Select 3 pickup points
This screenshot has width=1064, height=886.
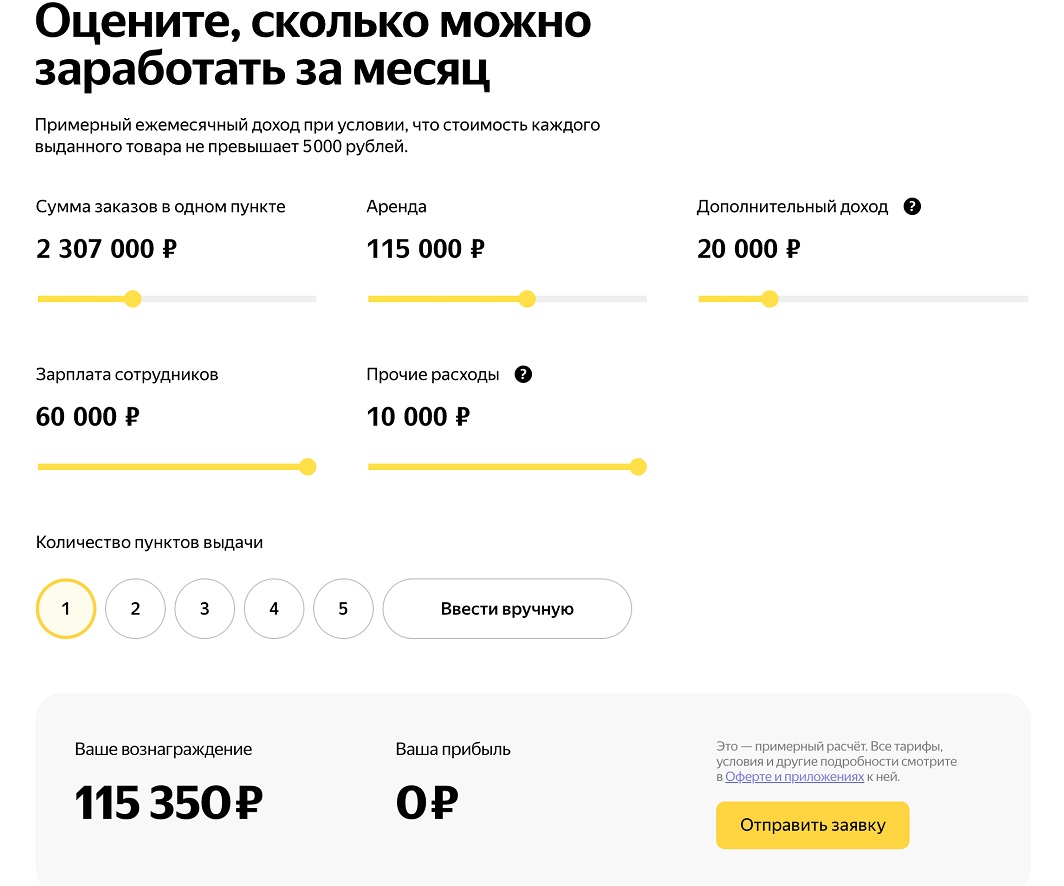[x=204, y=608]
